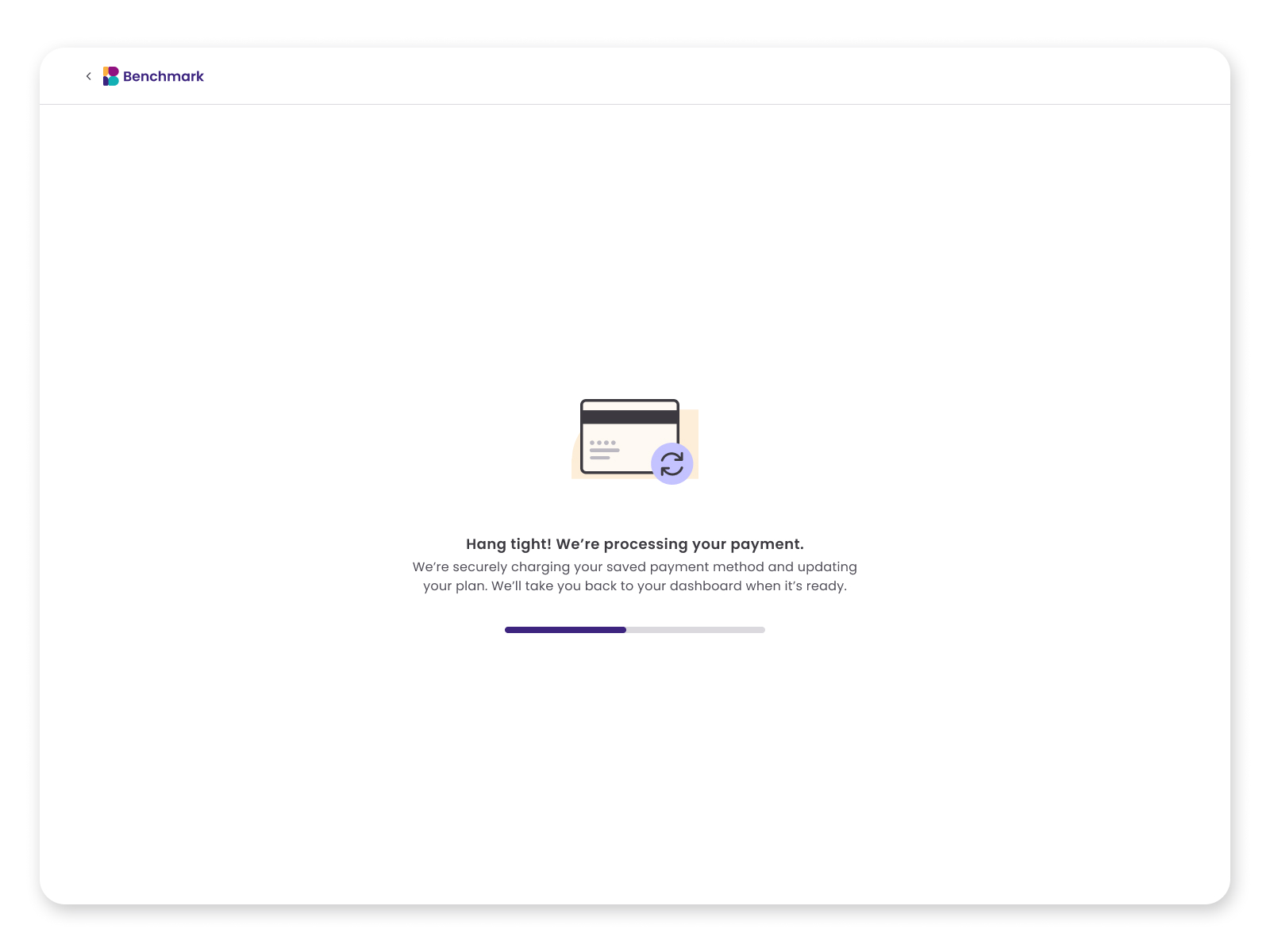Select the 'Hang tight! We're processing your payment.' heading

(635, 544)
